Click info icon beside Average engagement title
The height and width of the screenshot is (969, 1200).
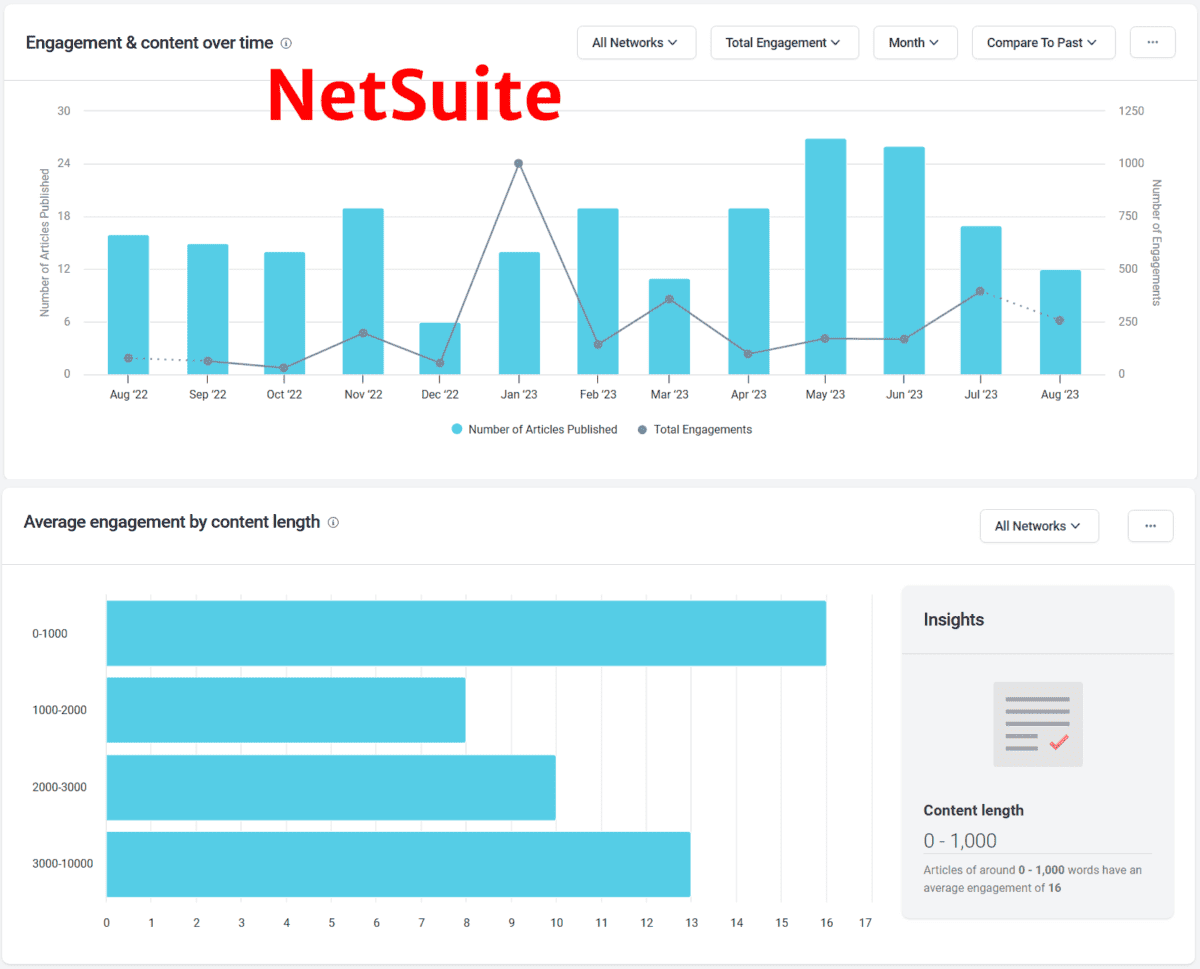click(x=333, y=522)
